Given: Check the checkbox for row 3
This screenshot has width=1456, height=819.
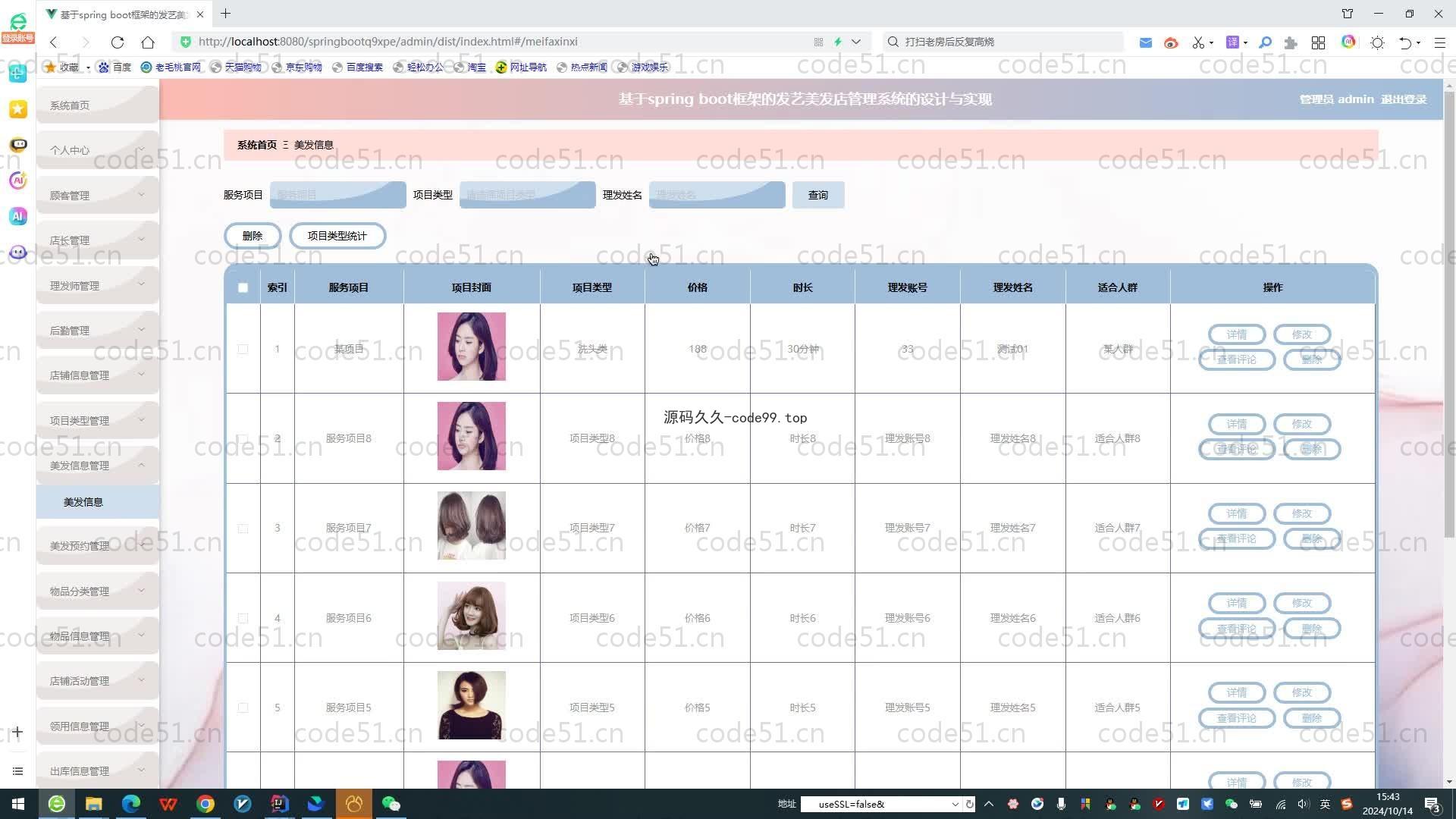Looking at the screenshot, I should (243, 528).
